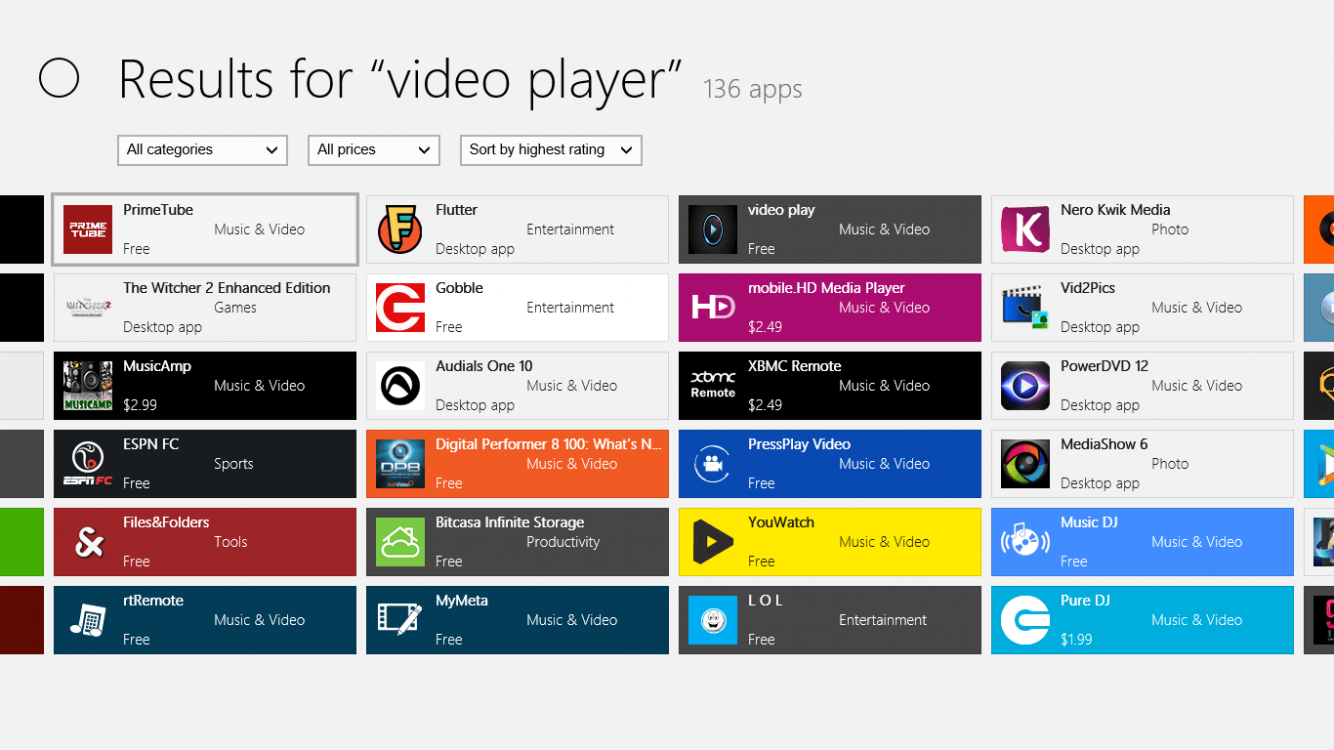Viewport: 1334px width, 750px height.
Task: Click the $2.49 price on XBMC Remote
Action: coord(765,405)
